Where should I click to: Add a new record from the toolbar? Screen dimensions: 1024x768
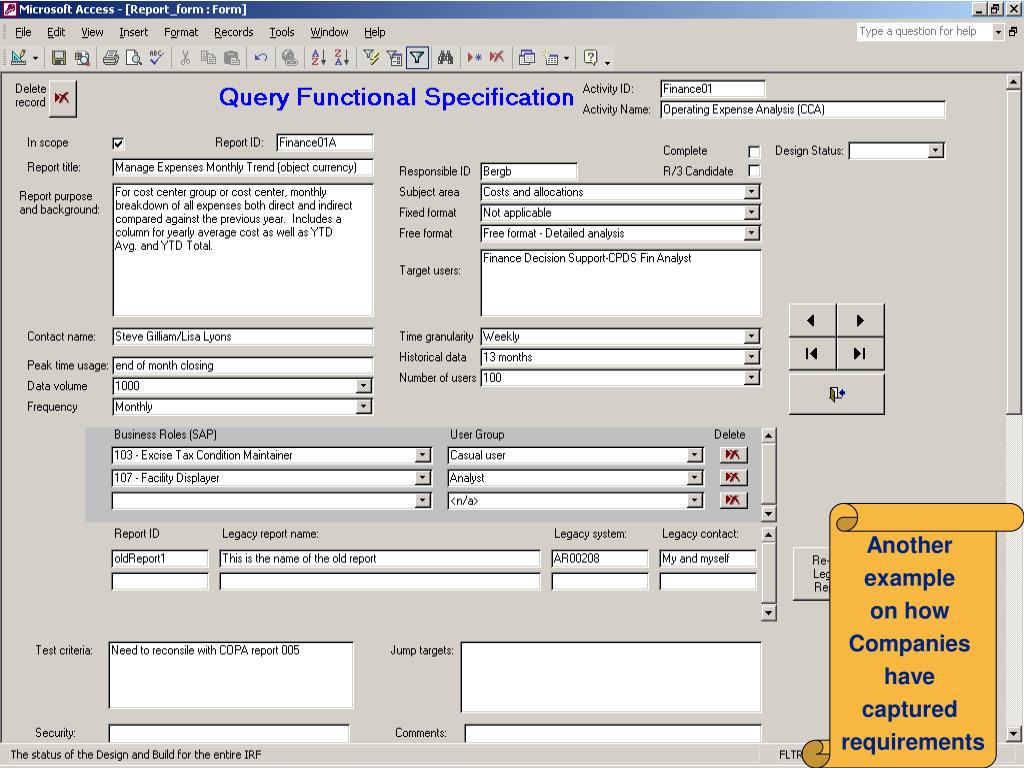click(x=474, y=58)
